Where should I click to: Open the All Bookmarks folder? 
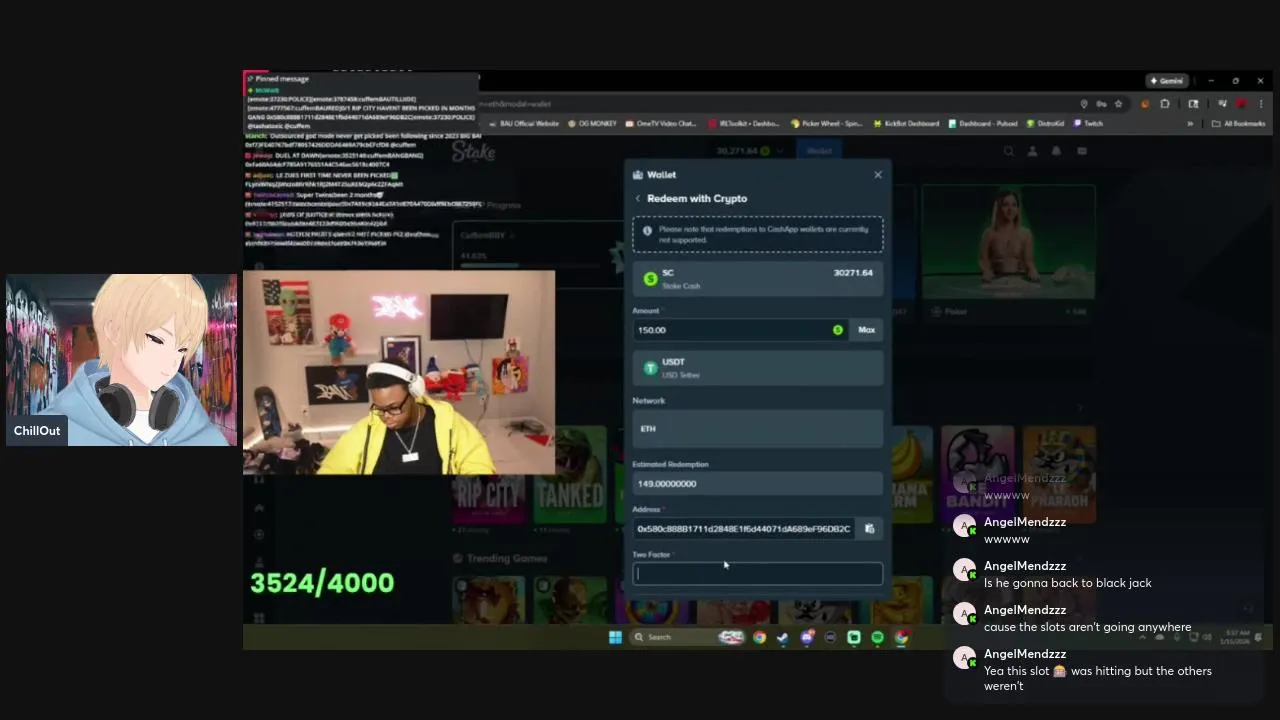point(1238,124)
